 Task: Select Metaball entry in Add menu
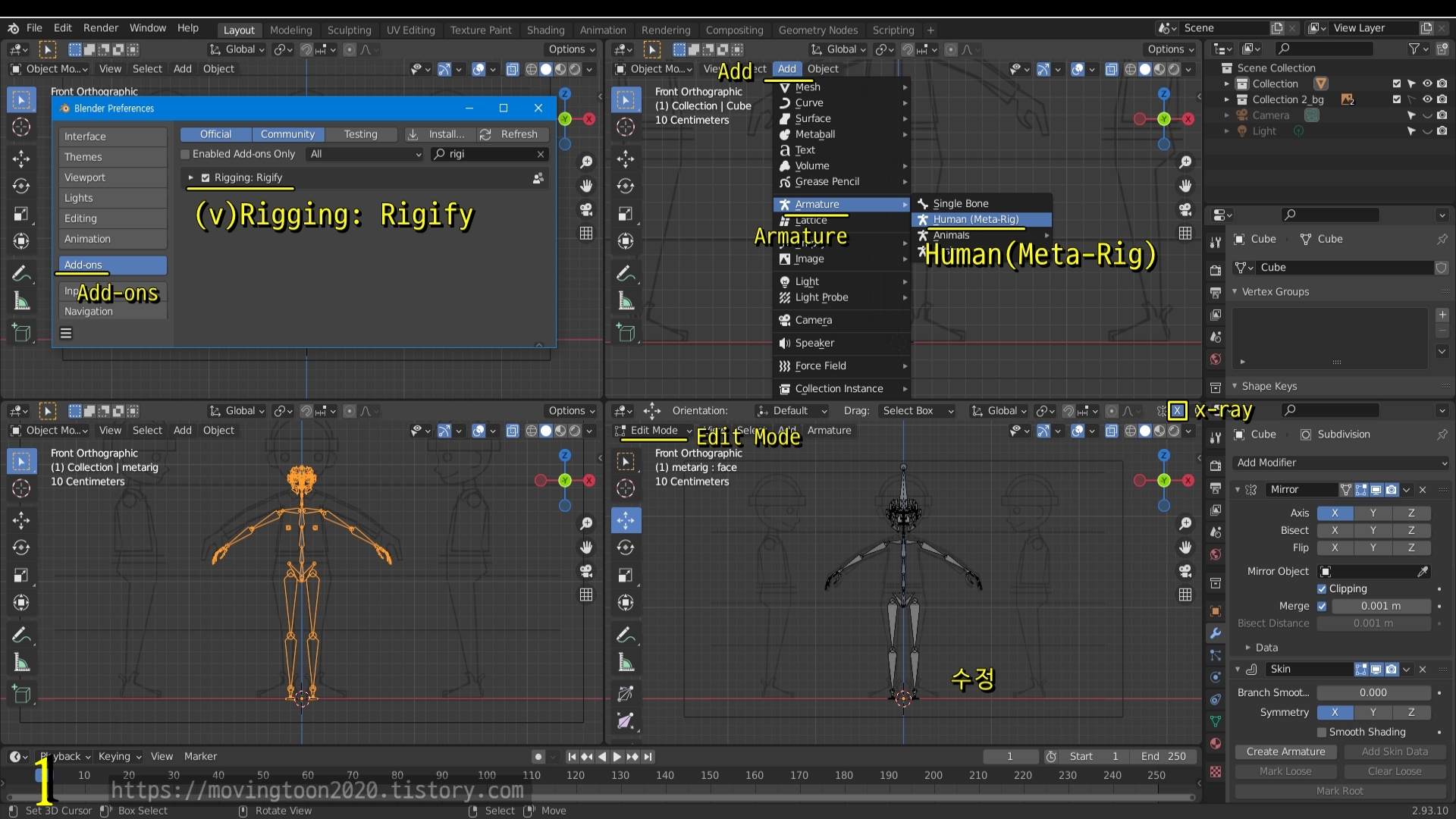click(x=842, y=134)
